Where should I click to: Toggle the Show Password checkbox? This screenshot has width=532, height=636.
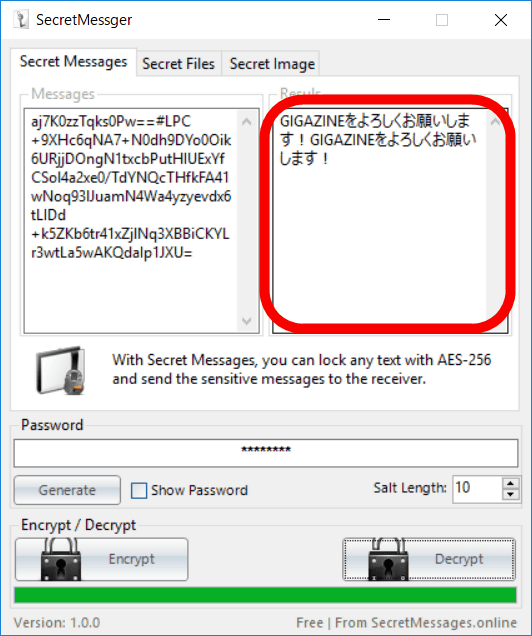[x=139, y=490]
